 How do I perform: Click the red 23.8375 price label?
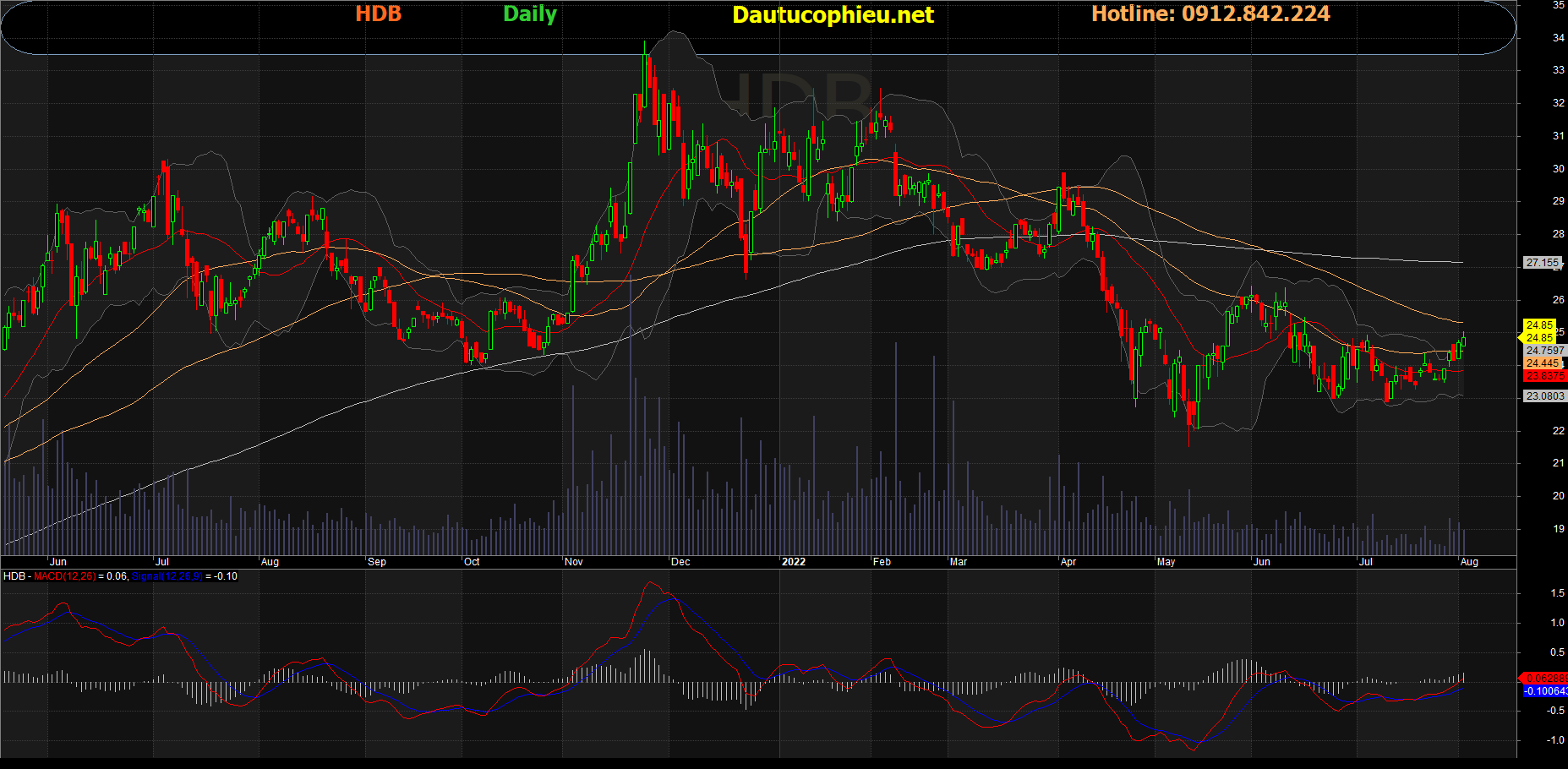[x=1545, y=376]
